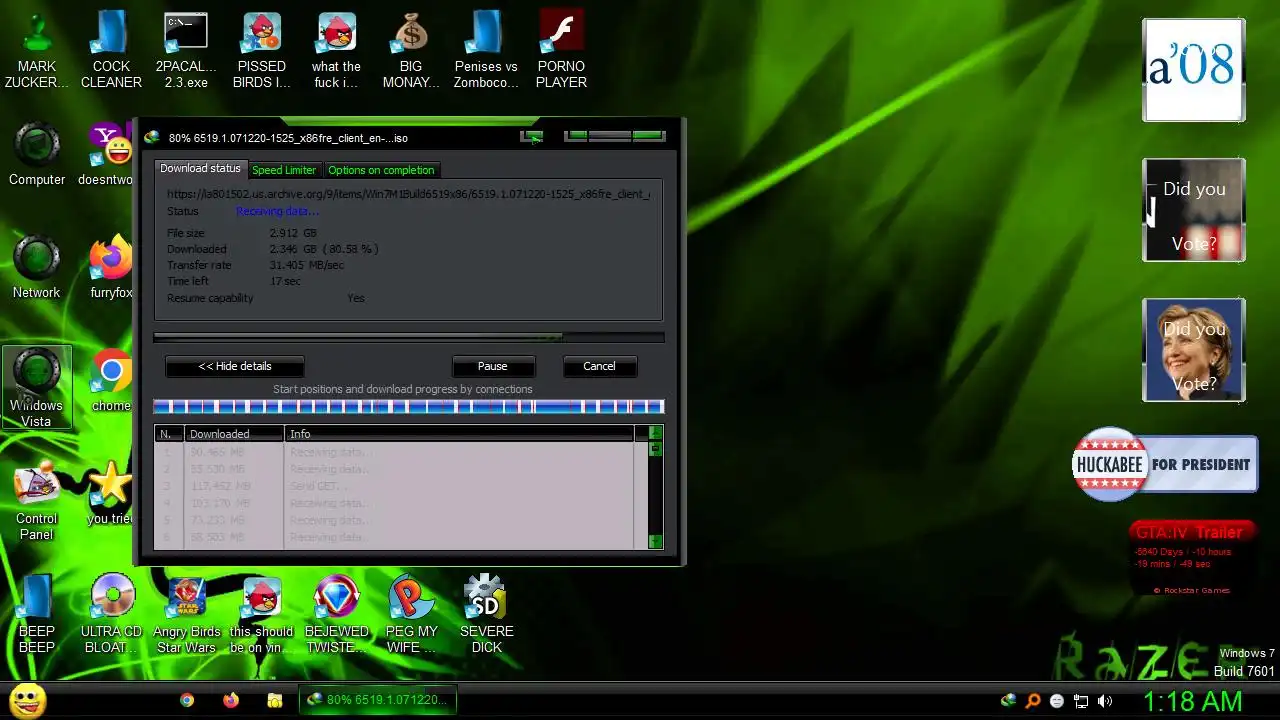Click the network tray icon
1280x720 pixels.
[1081, 701]
